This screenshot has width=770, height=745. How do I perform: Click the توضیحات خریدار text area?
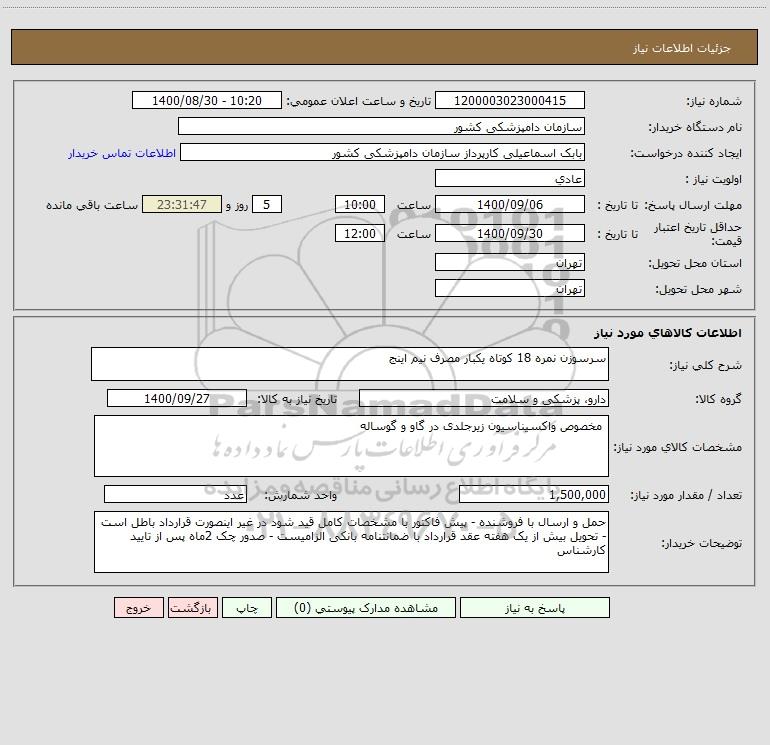pyautogui.click(x=351, y=542)
